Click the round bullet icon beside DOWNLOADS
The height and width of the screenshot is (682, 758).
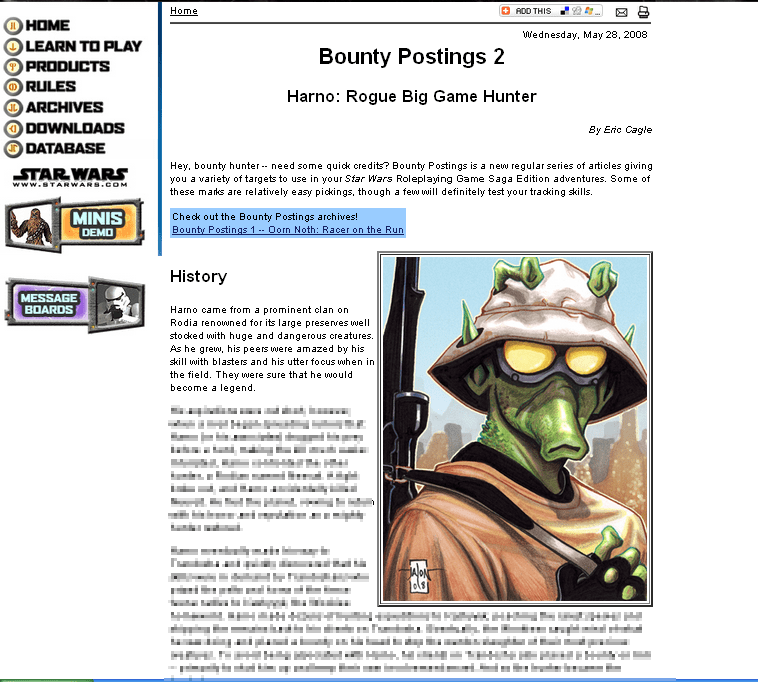point(13,129)
